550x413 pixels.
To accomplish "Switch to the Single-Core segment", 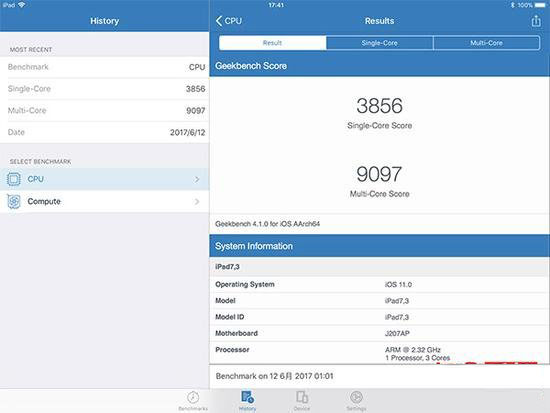I will [x=380, y=43].
